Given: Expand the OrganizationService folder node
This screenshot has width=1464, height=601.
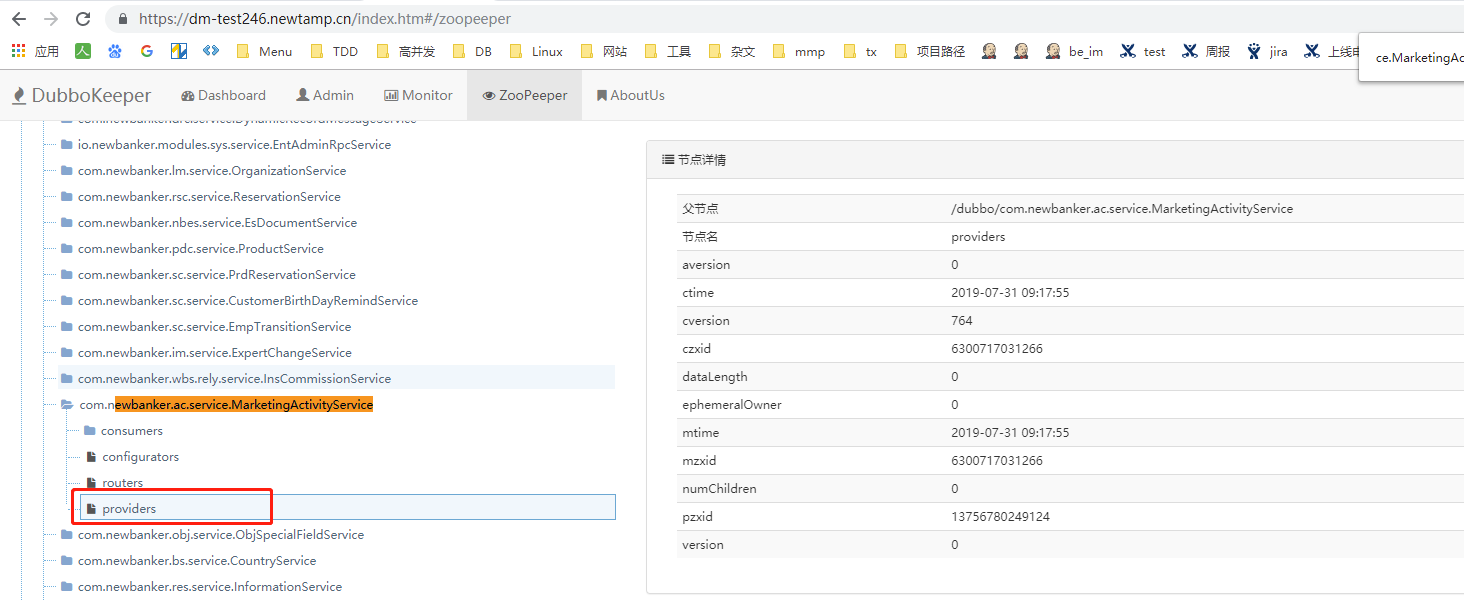Looking at the screenshot, I should (x=67, y=171).
